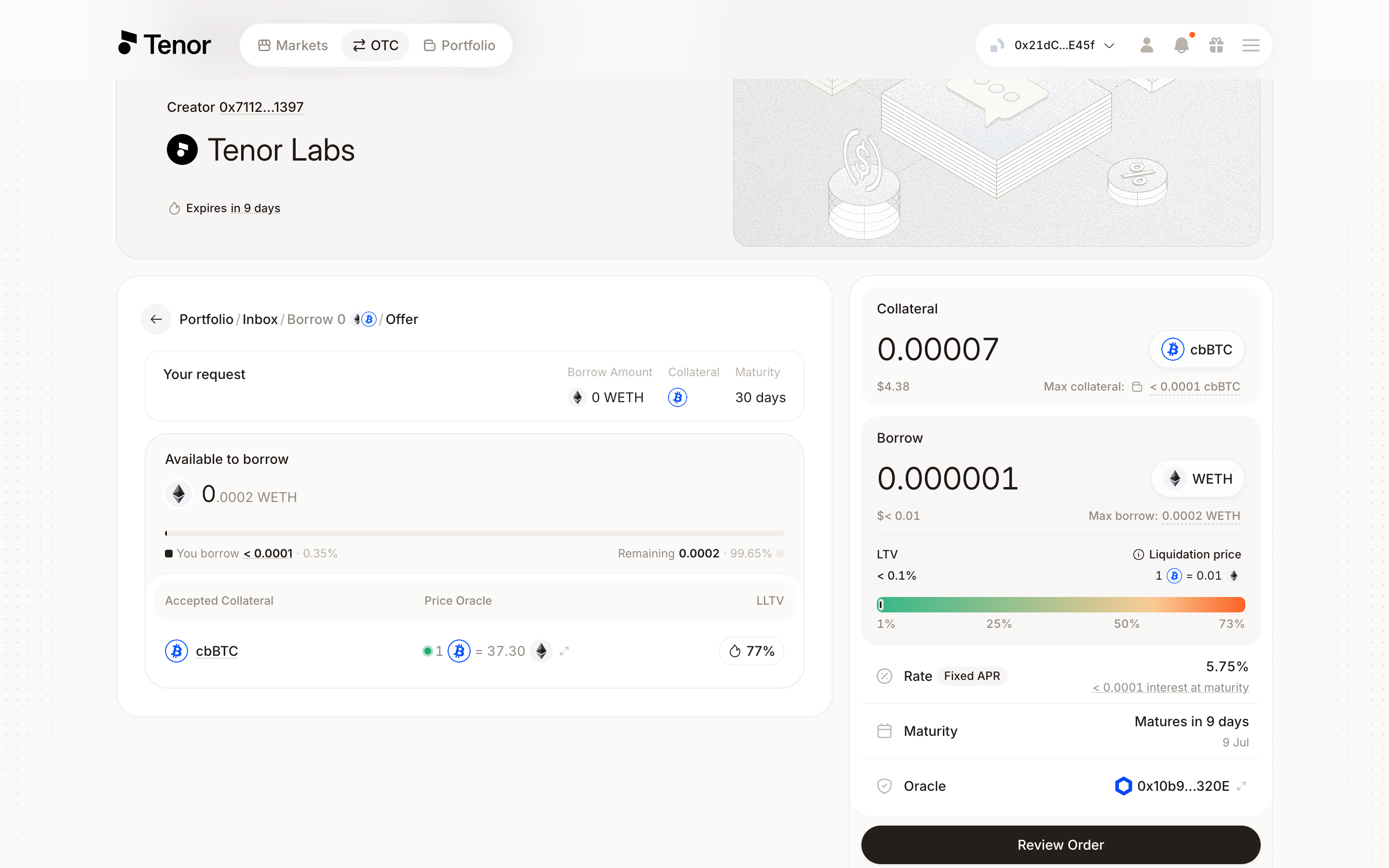Click the Oracle shield icon
Viewport: 1389px width, 868px height.
click(x=885, y=786)
